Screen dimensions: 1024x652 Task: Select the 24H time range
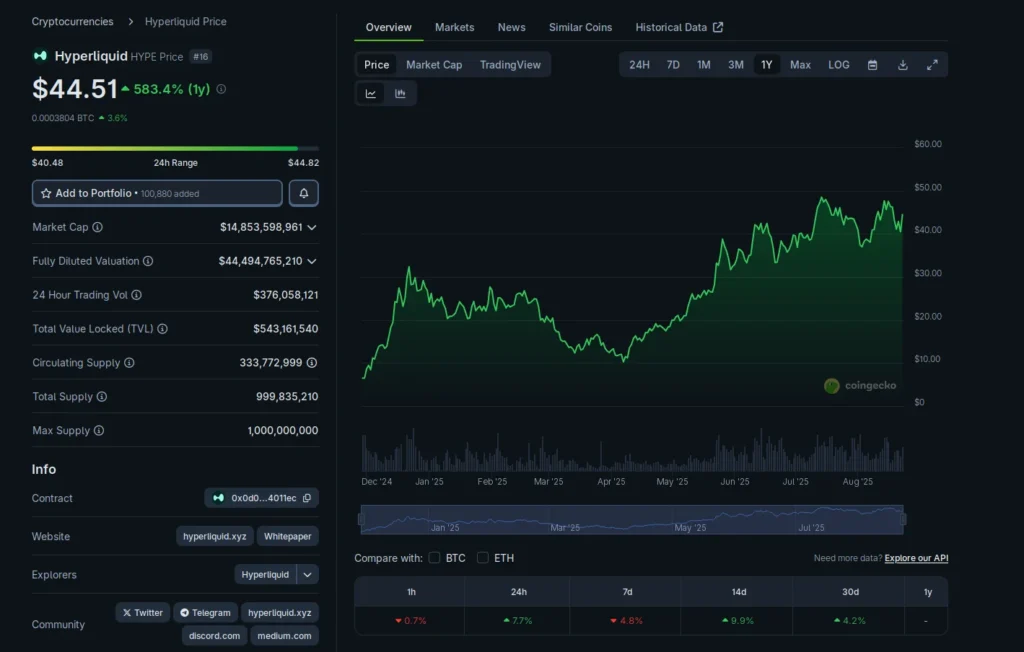point(639,65)
